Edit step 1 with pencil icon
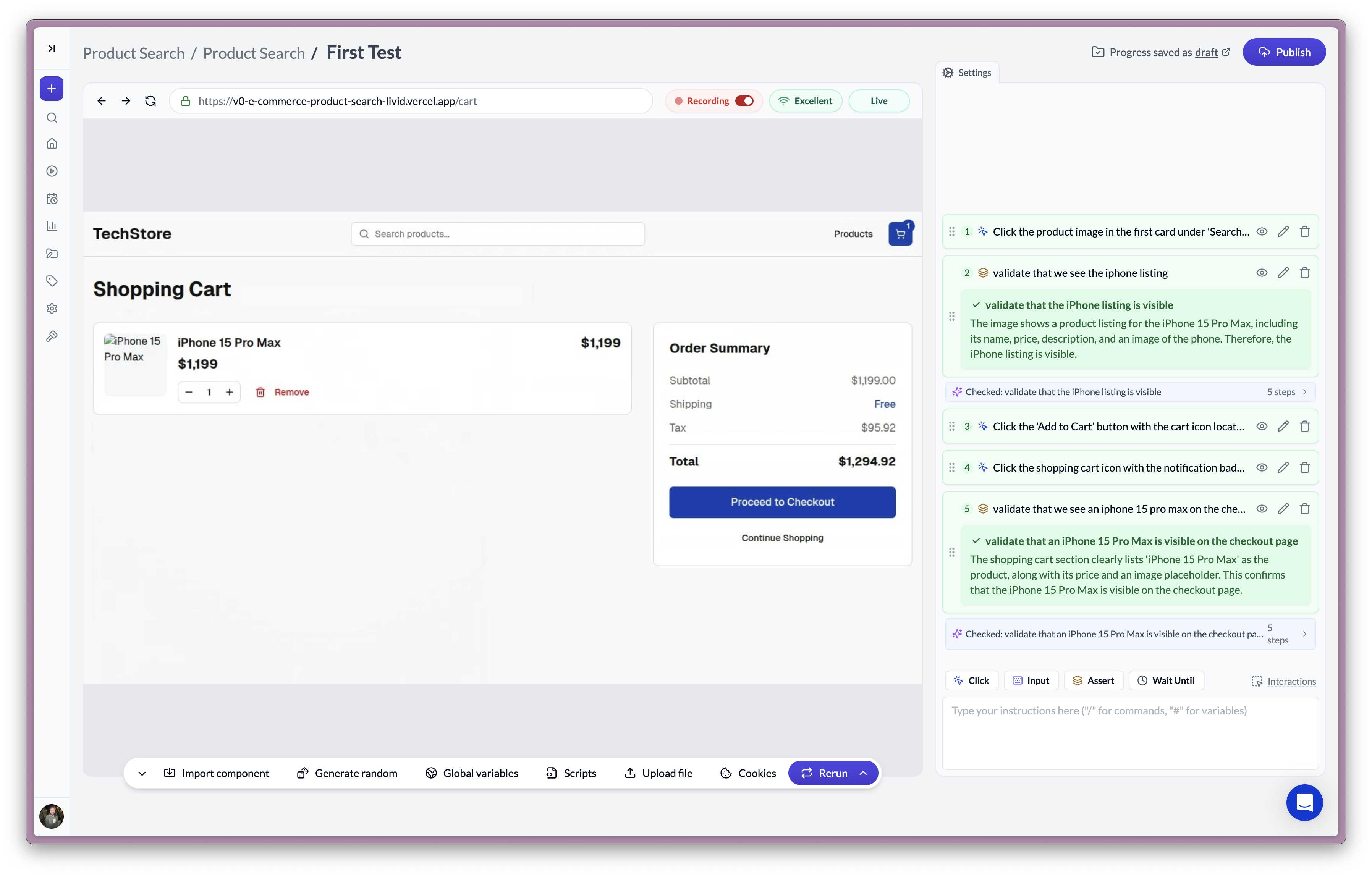The height and width of the screenshot is (876, 1372). pyautogui.click(x=1283, y=232)
